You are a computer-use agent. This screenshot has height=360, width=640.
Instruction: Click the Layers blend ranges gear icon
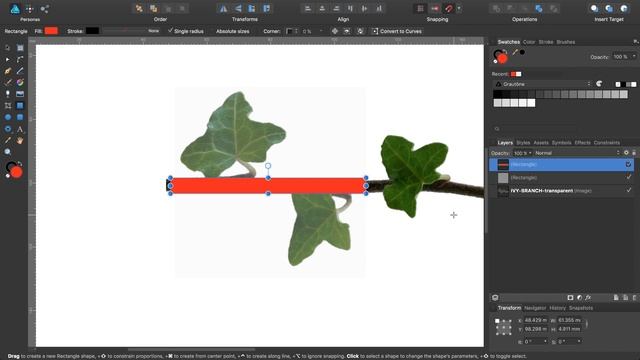click(626, 153)
